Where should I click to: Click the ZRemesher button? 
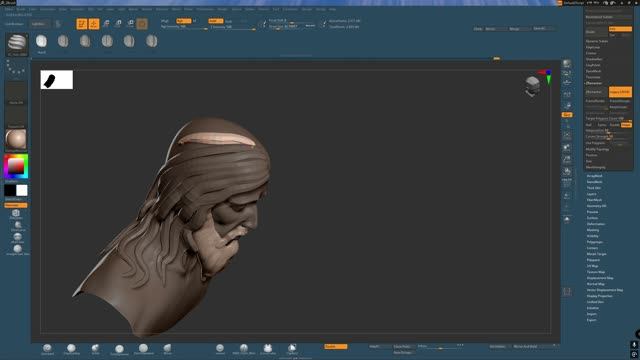point(597,92)
